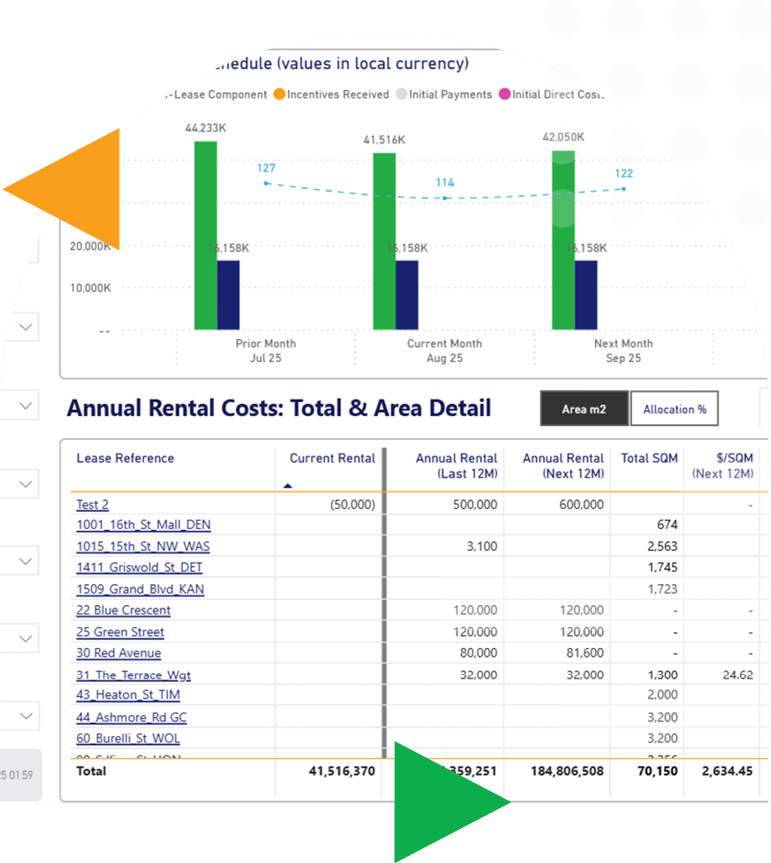Viewport: 771px width, 863px height.
Task: Select the 127 data point on dashed line
Action: 266,185
